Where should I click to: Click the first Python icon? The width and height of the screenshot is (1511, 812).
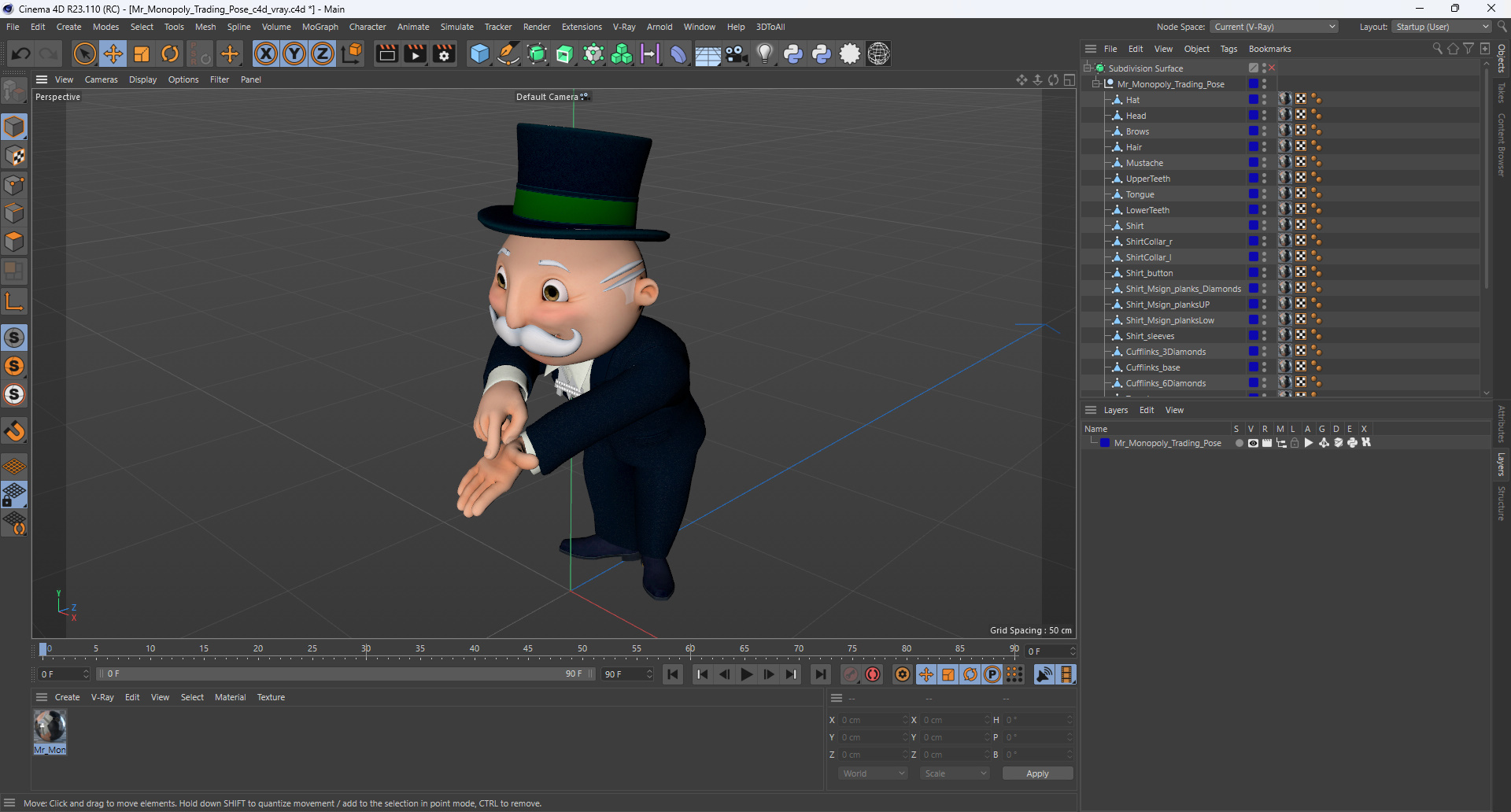click(x=793, y=54)
